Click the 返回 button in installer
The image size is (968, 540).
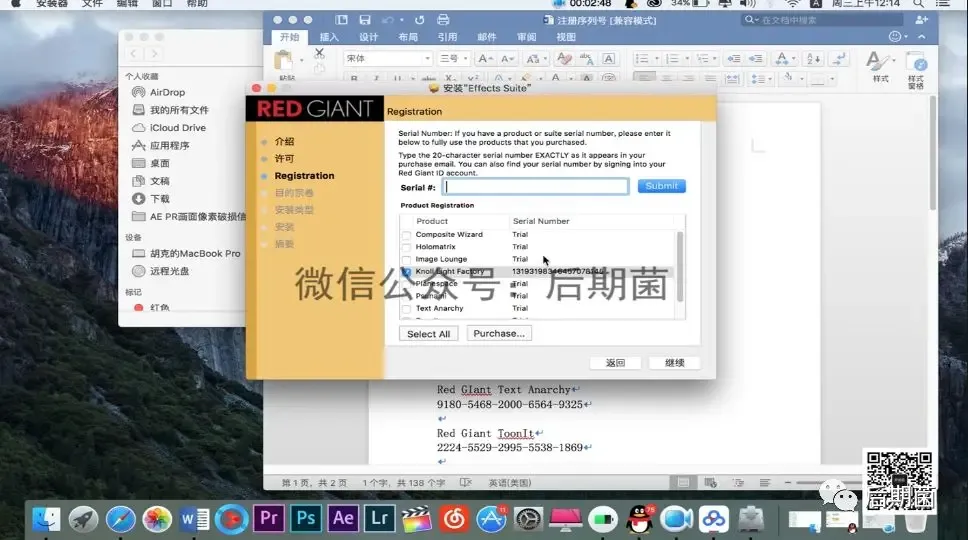(x=615, y=363)
